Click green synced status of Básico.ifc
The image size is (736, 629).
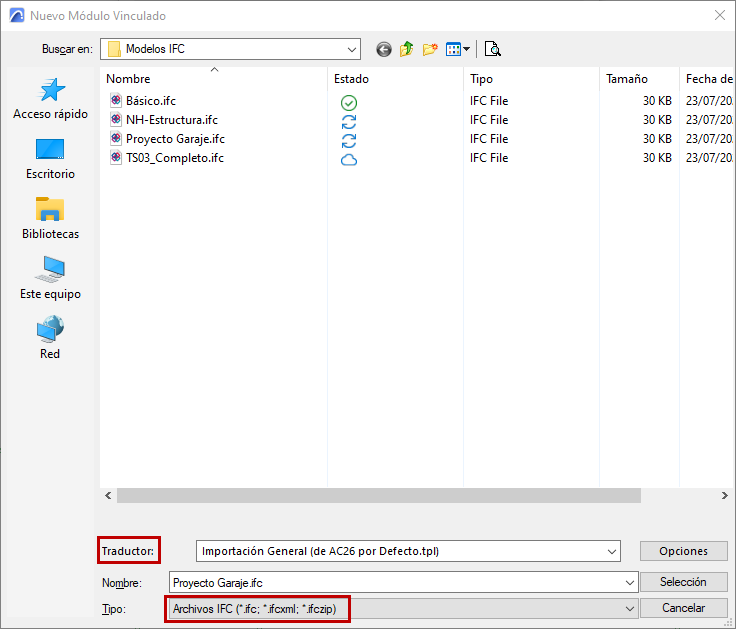point(349,103)
